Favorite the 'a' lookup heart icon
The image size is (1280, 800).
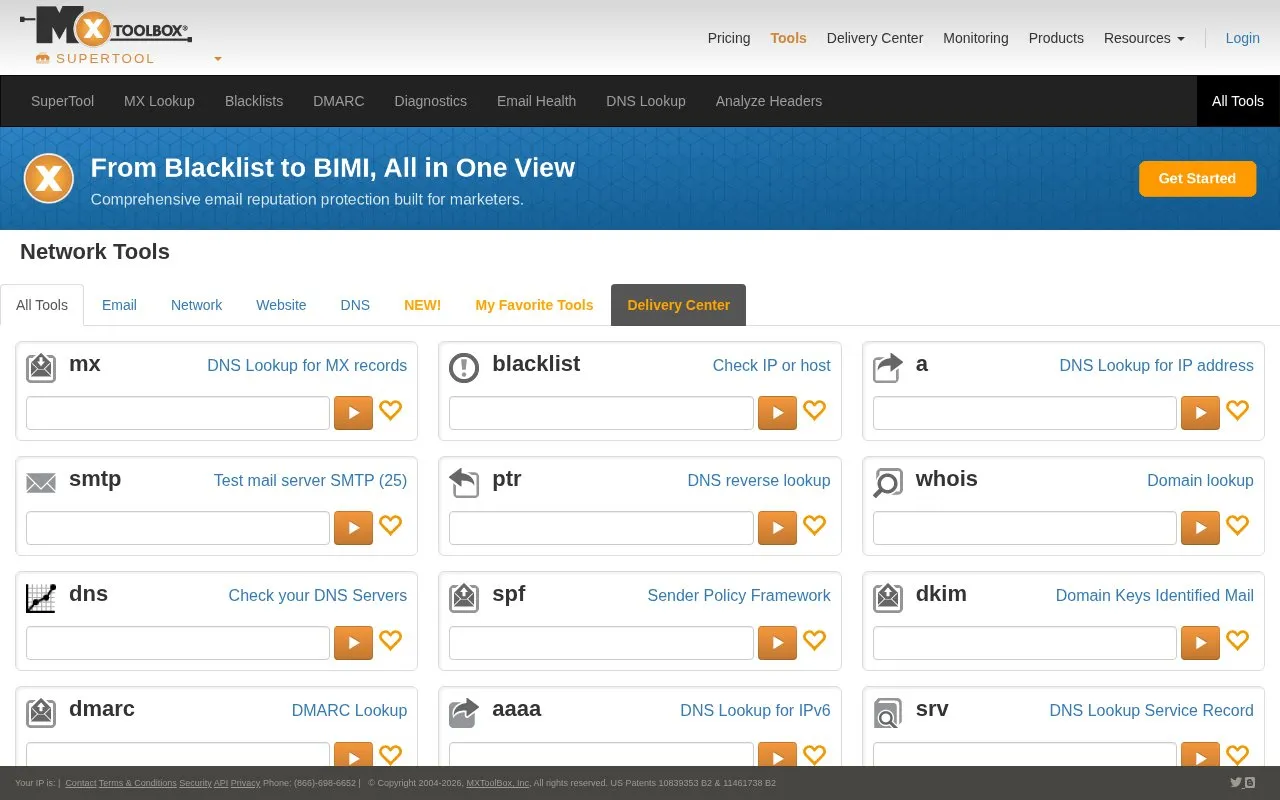(1238, 410)
